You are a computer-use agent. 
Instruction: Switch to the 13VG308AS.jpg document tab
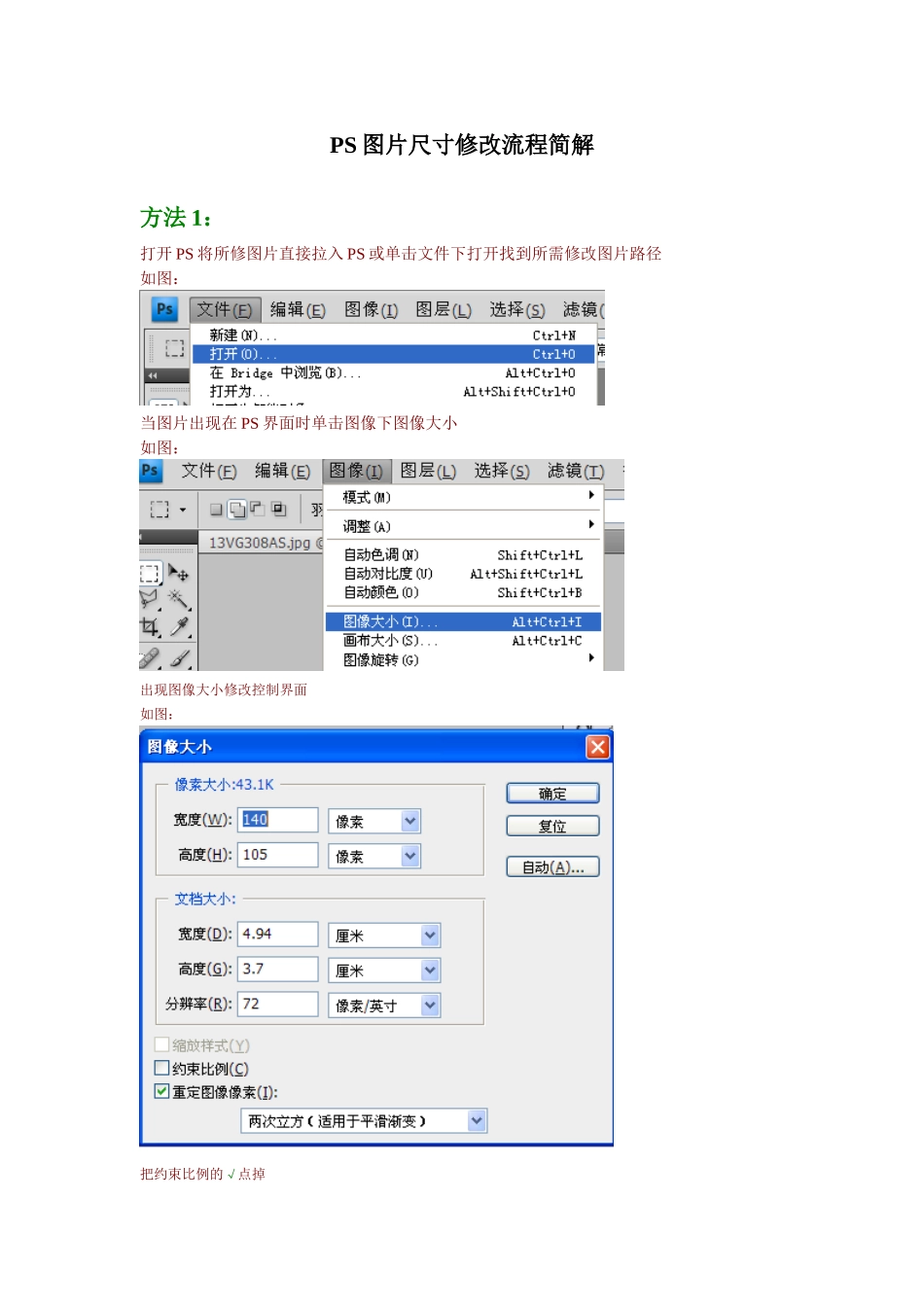262,543
